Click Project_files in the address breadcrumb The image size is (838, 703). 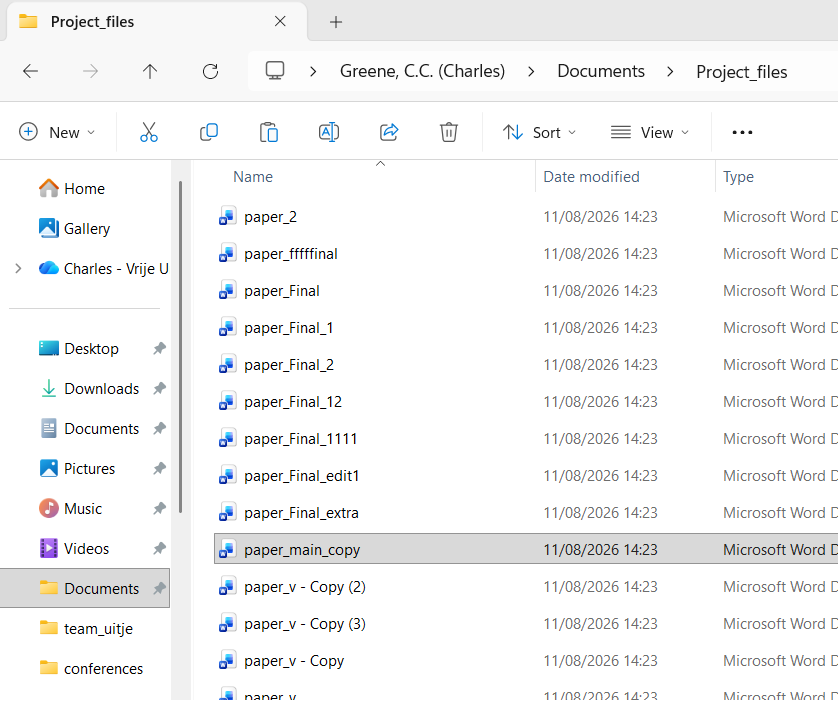pyautogui.click(x=741, y=72)
